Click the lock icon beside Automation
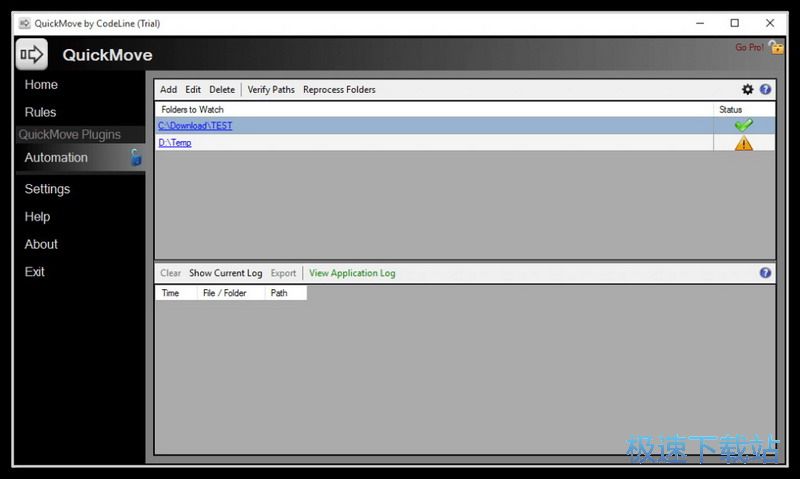Image resolution: width=800 pixels, height=479 pixels. tap(136, 157)
